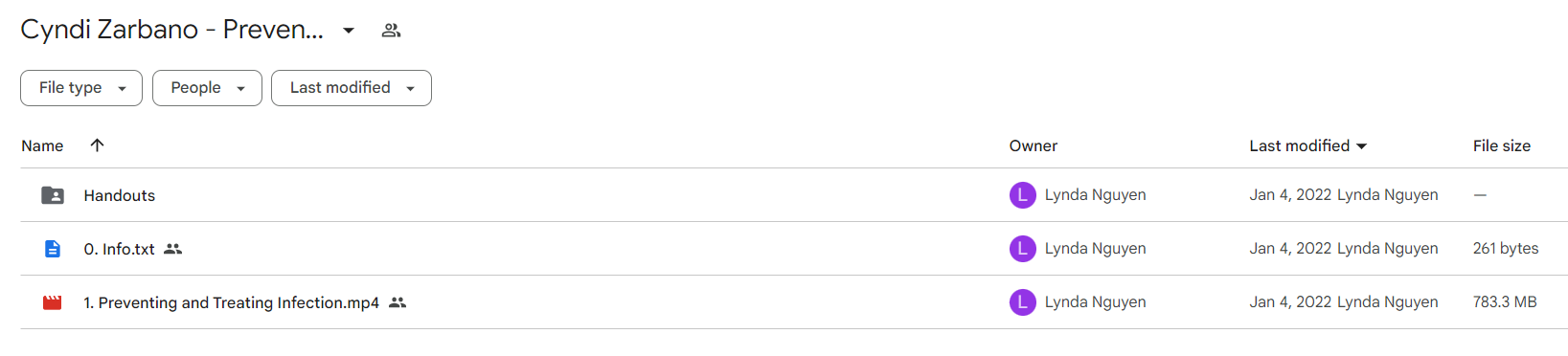This screenshot has height=356, width=1568.
Task: Click the blue document icon for 0. Info.txt
Action: click(53, 249)
